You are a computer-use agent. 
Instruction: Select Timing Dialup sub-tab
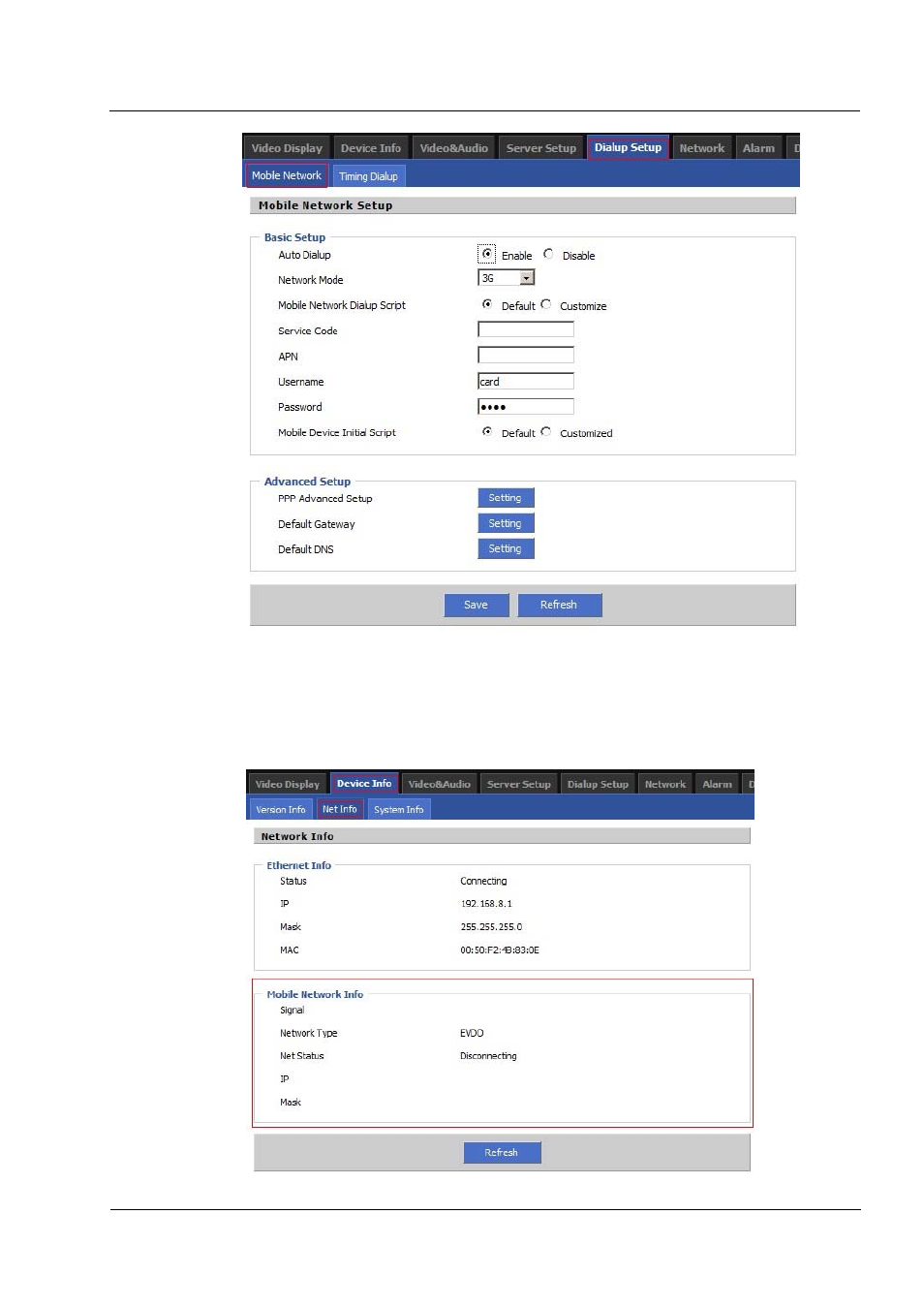tap(368, 176)
